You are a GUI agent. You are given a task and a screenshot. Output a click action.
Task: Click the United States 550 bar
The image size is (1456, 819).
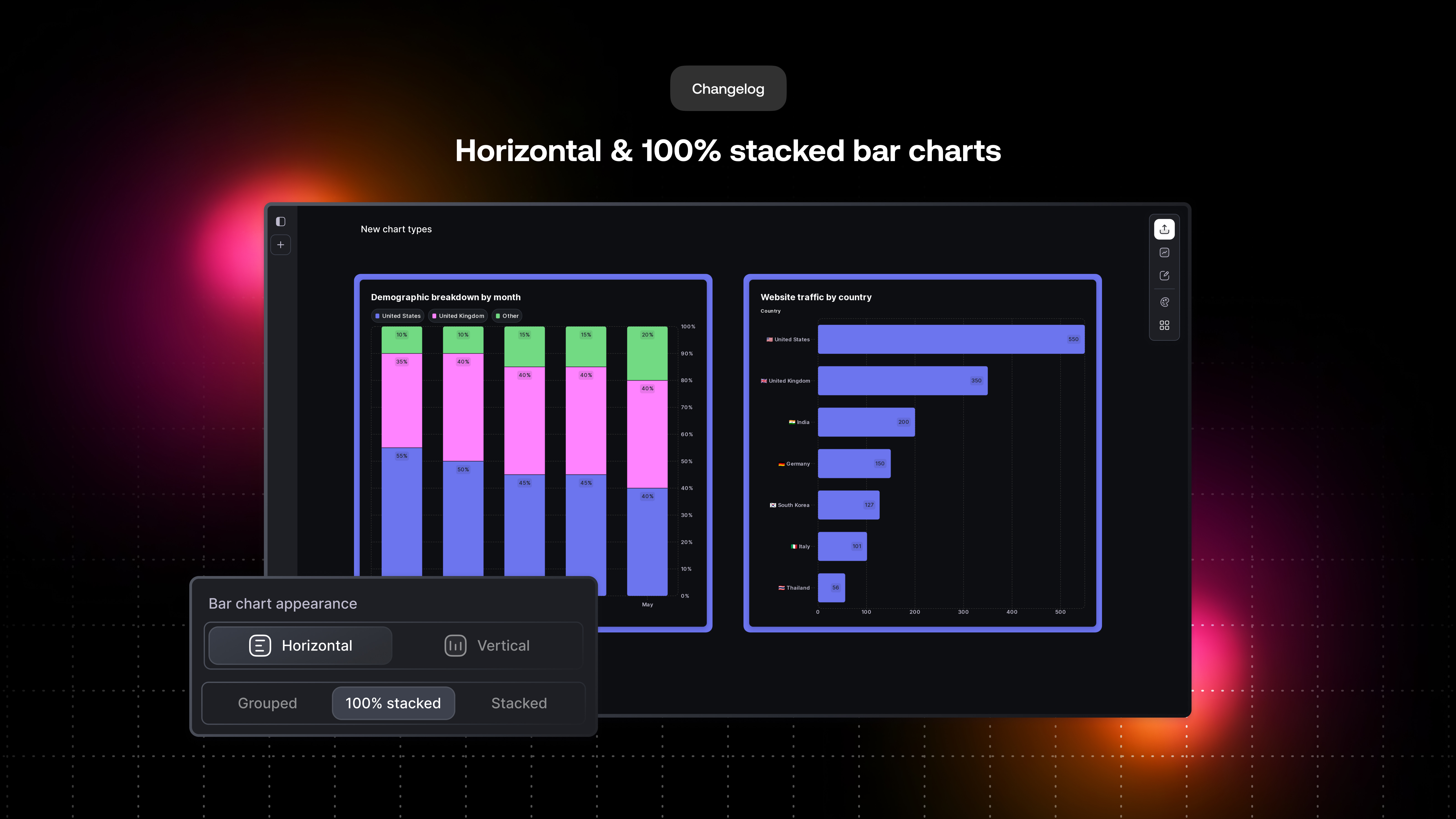point(951,339)
